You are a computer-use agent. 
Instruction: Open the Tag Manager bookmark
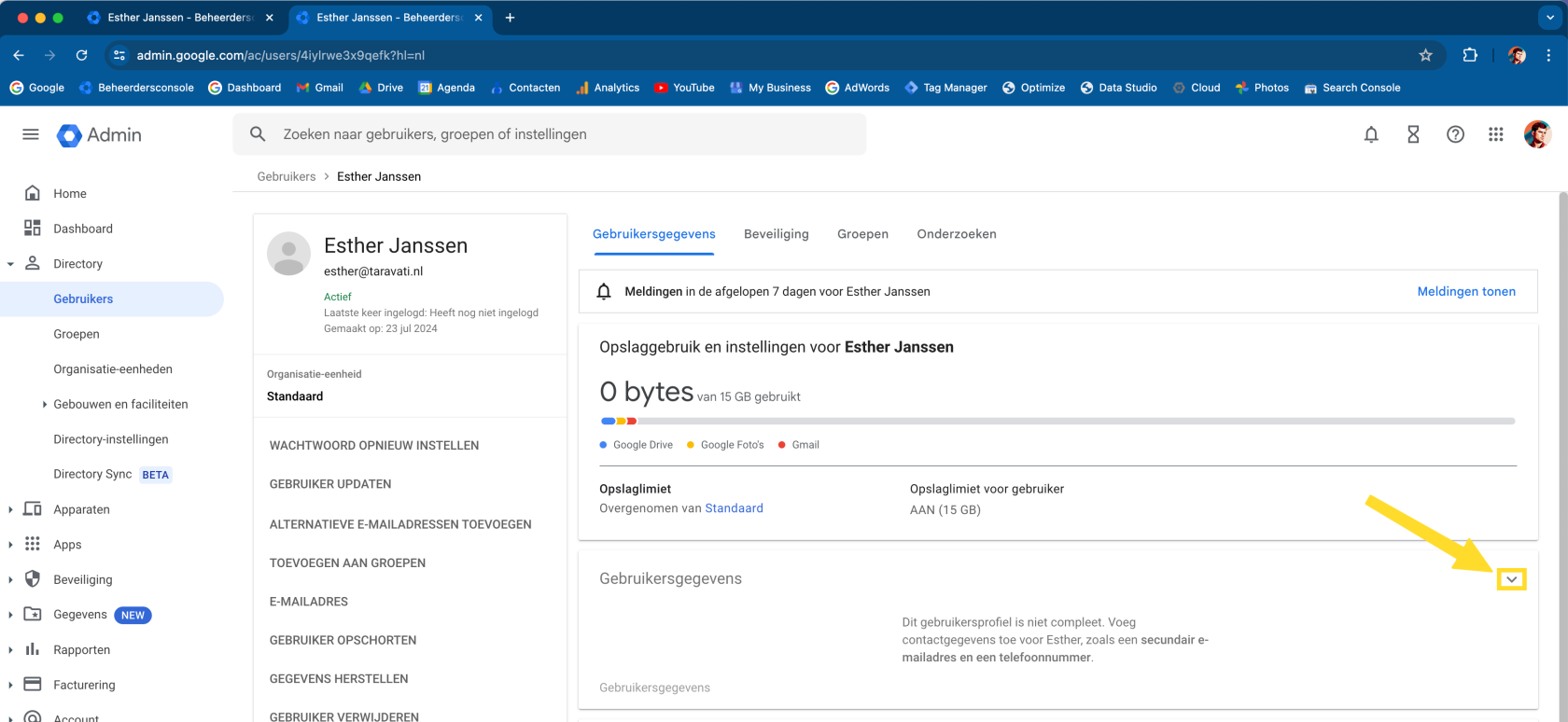click(945, 88)
